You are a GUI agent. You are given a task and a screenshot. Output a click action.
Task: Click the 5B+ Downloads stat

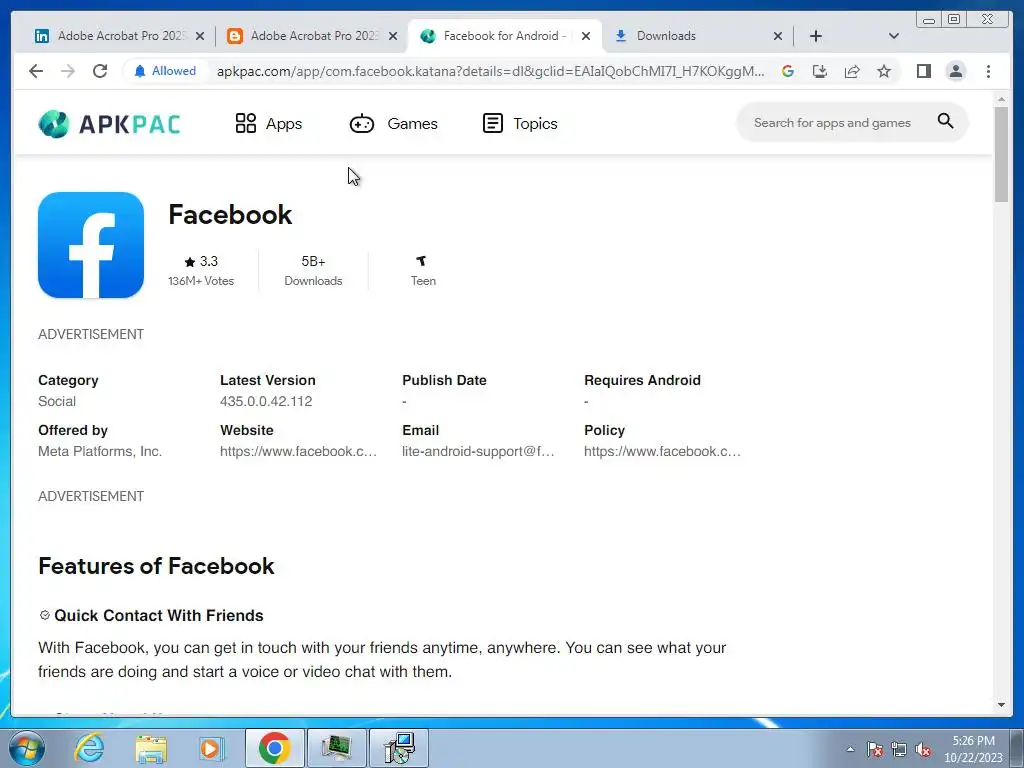tap(313, 270)
